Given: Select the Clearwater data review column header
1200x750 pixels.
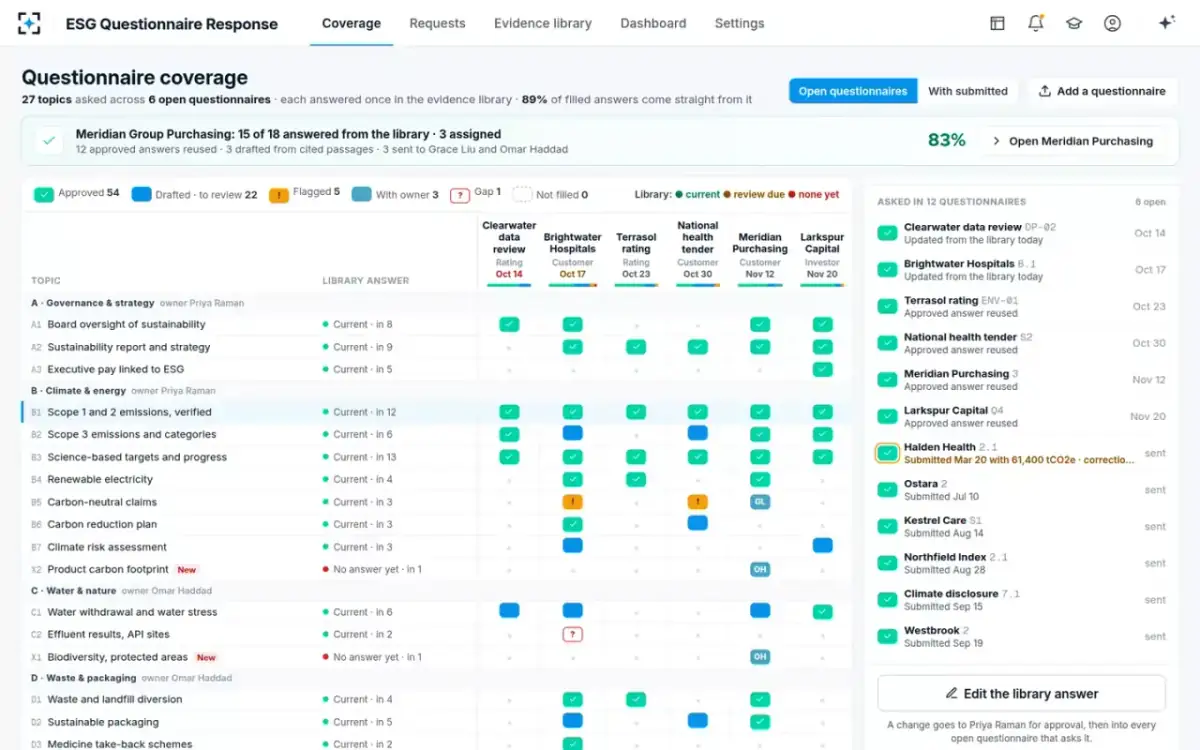Looking at the screenshot, I should pos(509,250).
